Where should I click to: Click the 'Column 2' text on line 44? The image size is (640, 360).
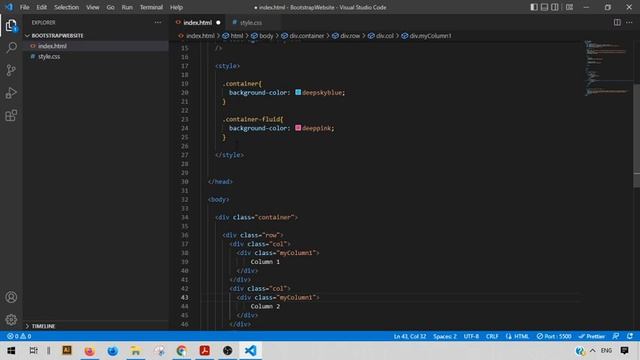(265, 306)
